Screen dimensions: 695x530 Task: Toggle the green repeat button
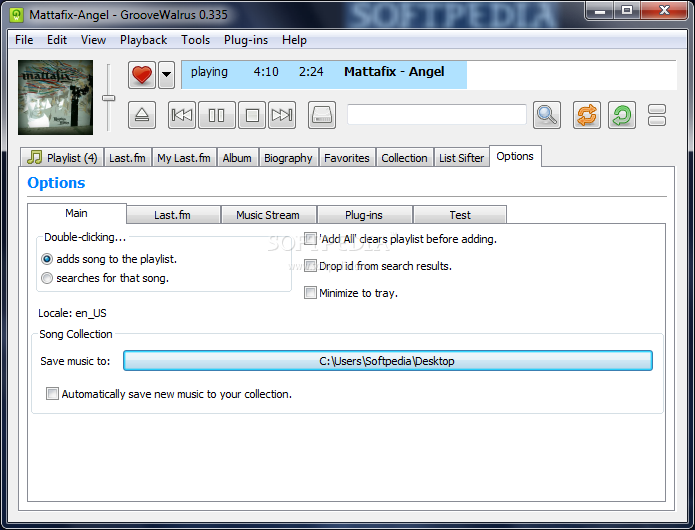pos(622,115)
